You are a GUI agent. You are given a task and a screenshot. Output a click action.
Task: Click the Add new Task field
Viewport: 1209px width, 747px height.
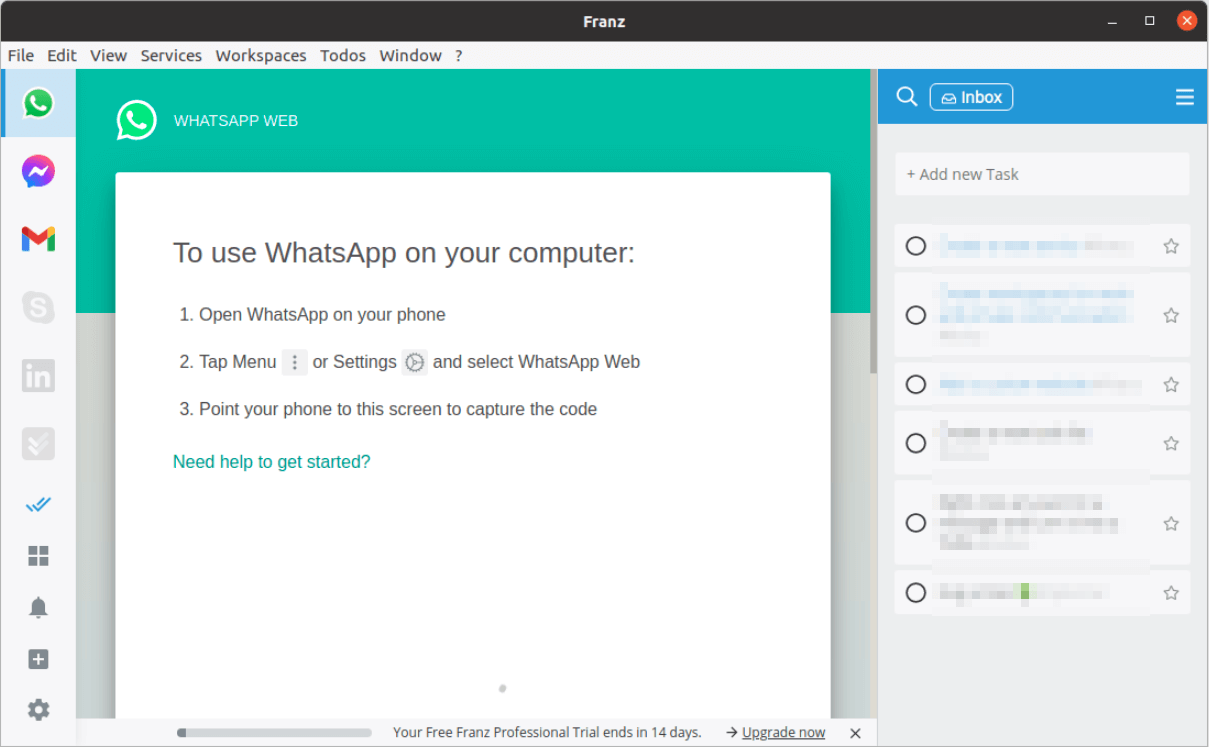(1042, 174)
